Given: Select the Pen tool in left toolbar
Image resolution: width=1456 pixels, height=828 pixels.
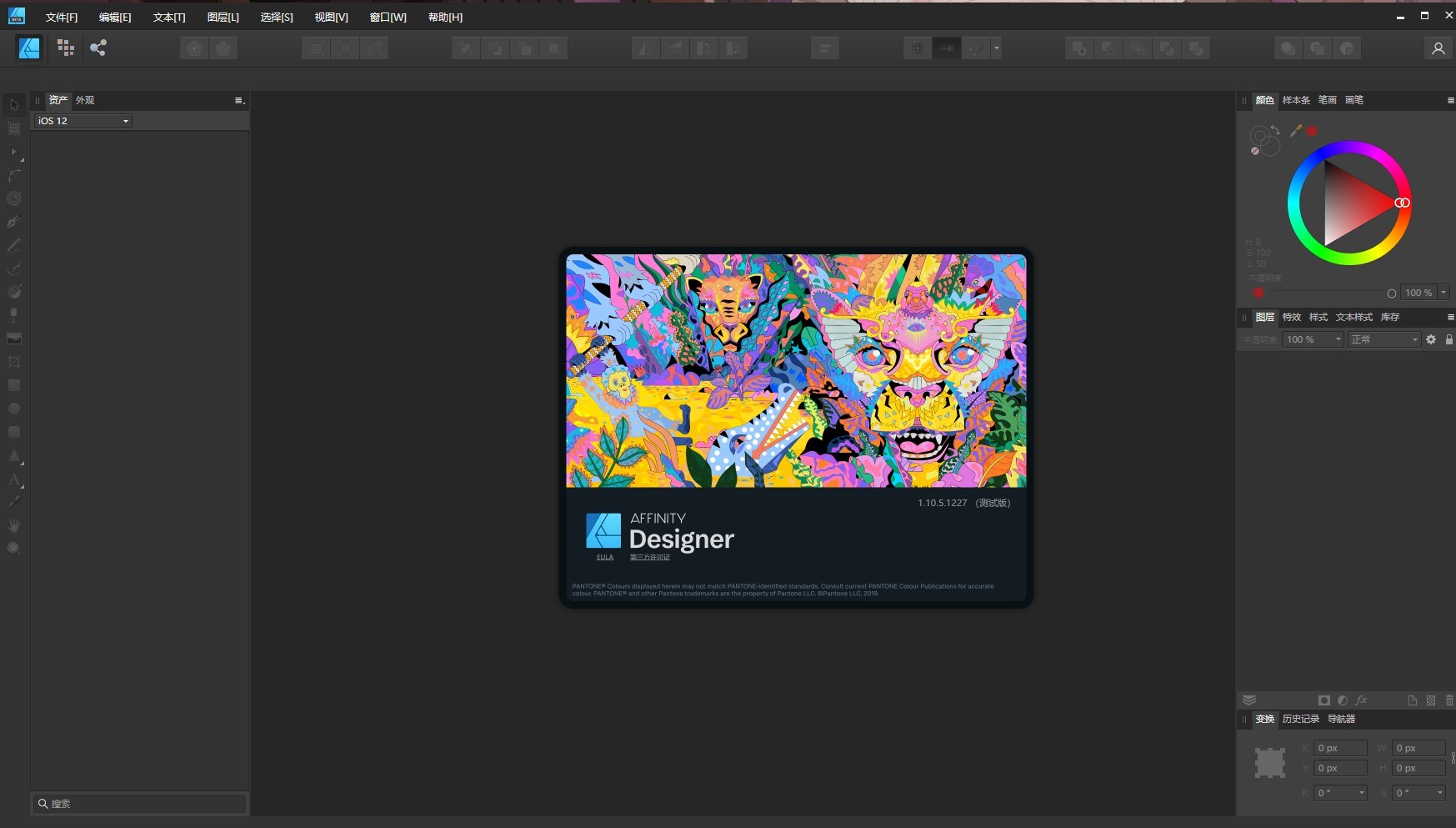Looking at the screenshot, I should (13, 222).
